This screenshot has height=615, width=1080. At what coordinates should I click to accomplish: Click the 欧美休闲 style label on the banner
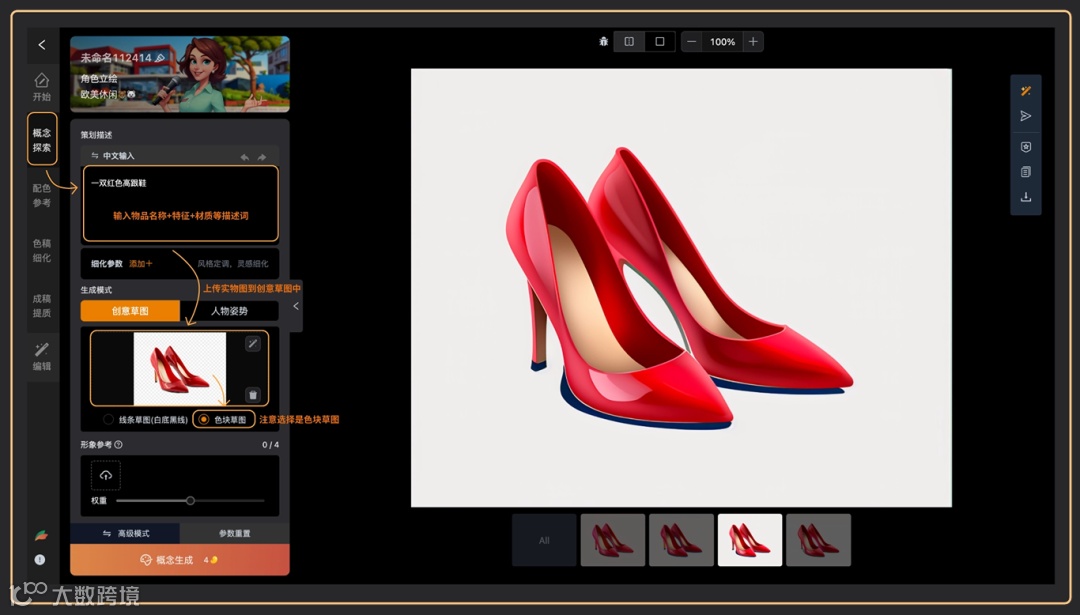coord(98,94)
